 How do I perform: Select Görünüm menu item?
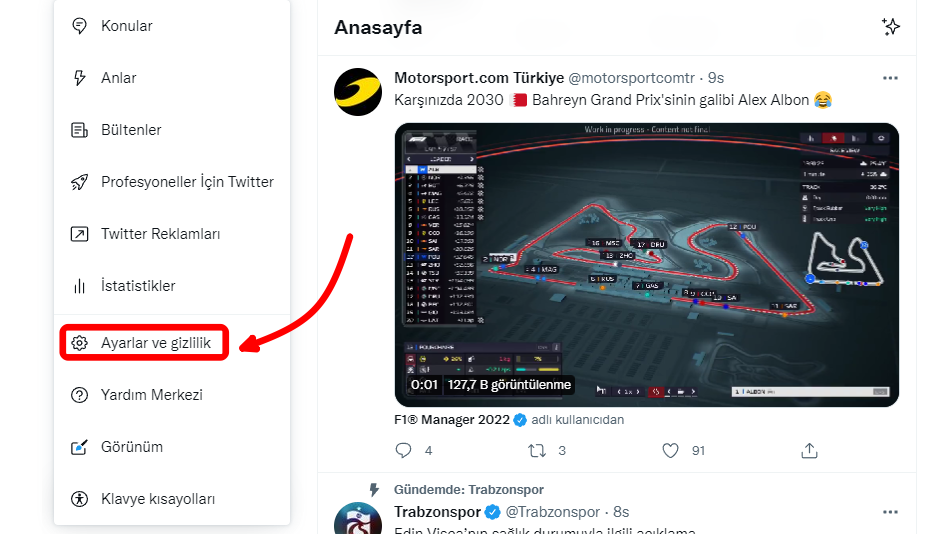132,447
